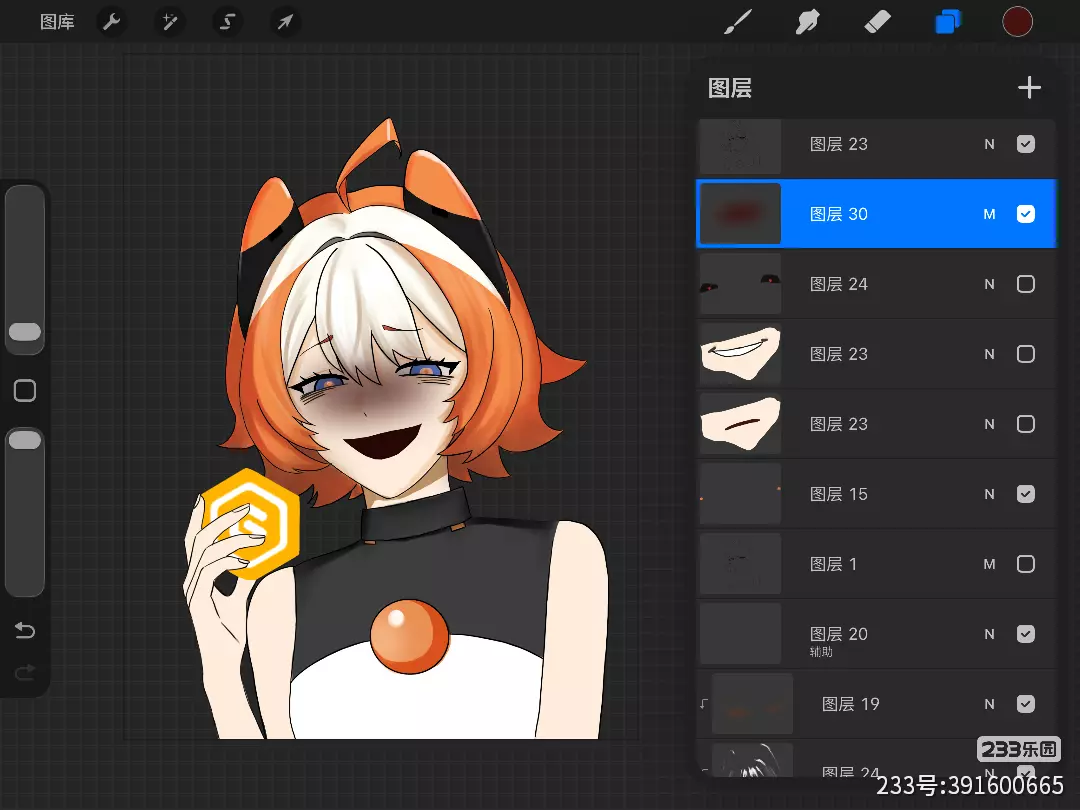
Task: Show the smiling-teeth 图层 23 layer
Action: point(1026,354)
